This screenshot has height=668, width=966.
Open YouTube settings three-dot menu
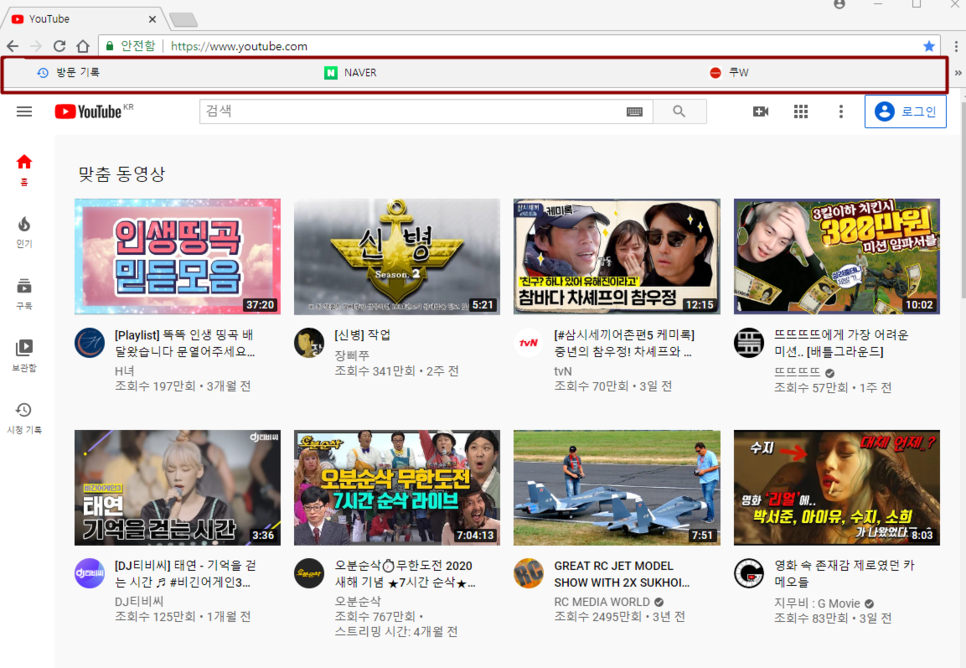pos(841,112)
